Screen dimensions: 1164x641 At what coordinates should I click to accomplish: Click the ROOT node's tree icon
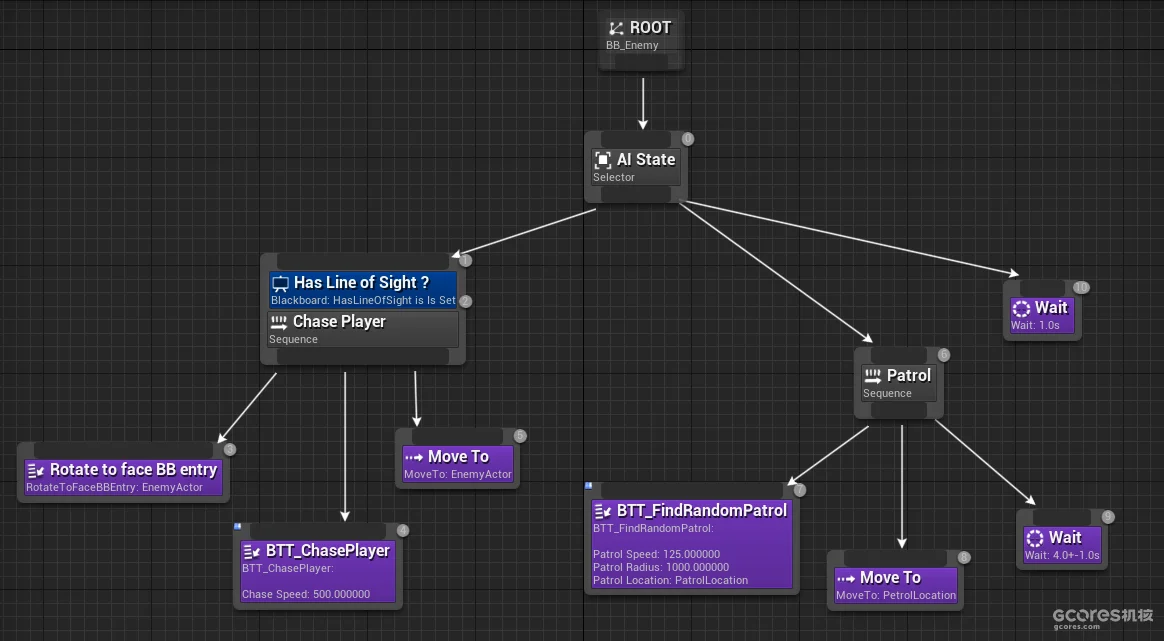coord(616,28)
